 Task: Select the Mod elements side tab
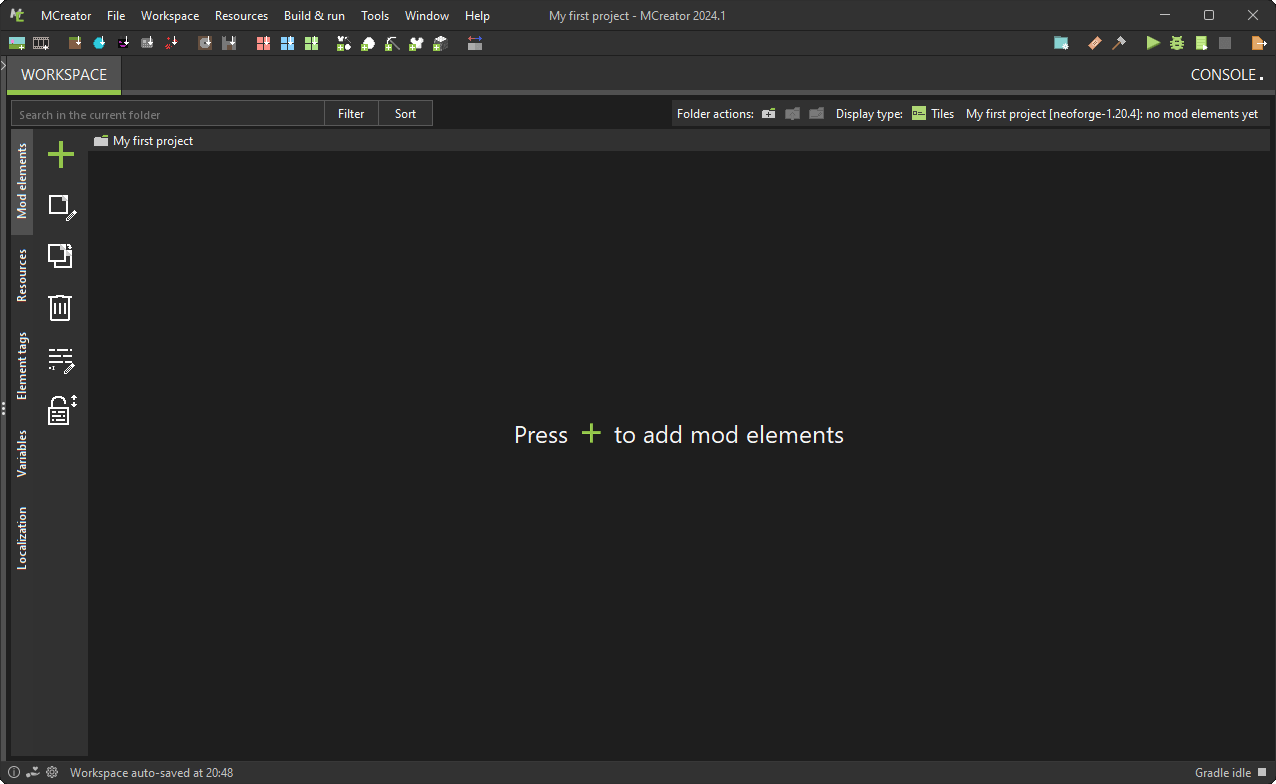click(x=22, y=181)
